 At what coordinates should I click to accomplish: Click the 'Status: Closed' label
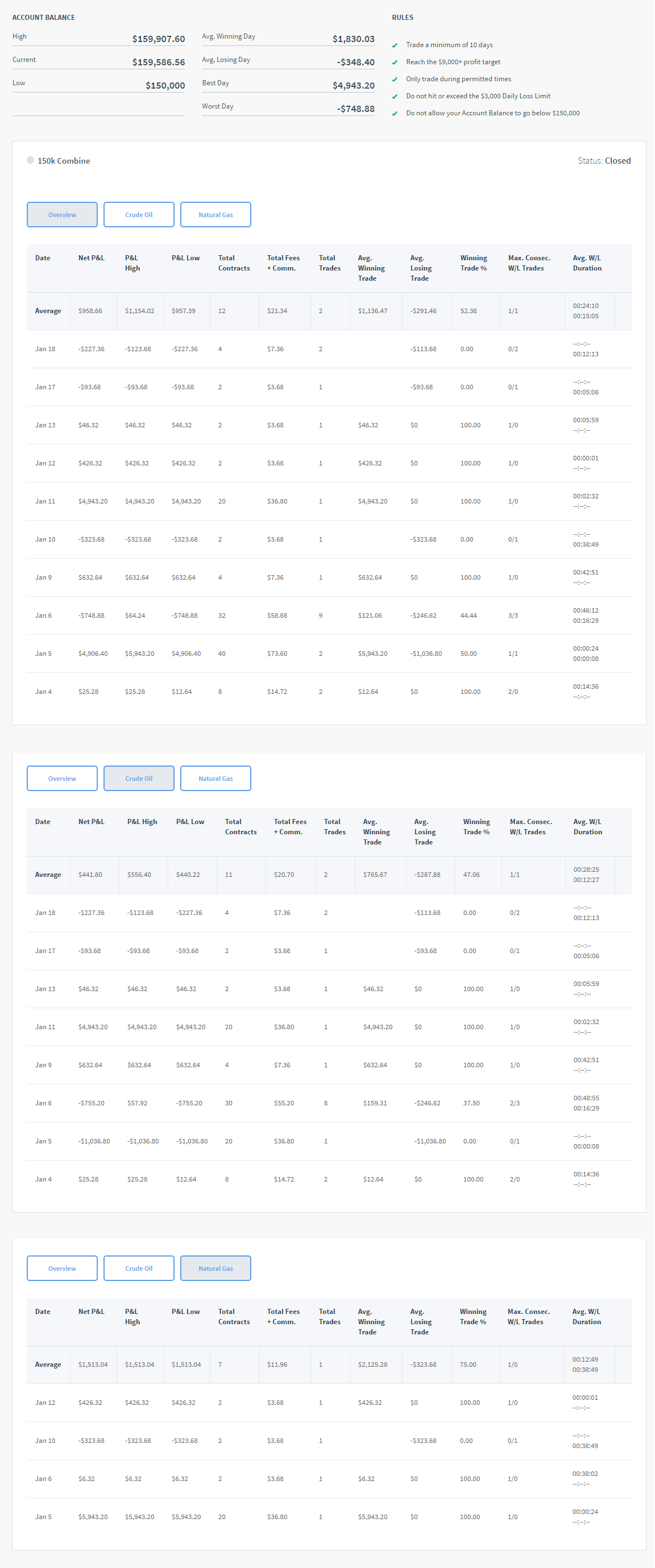pyautogui.click(x=604, y=161)
